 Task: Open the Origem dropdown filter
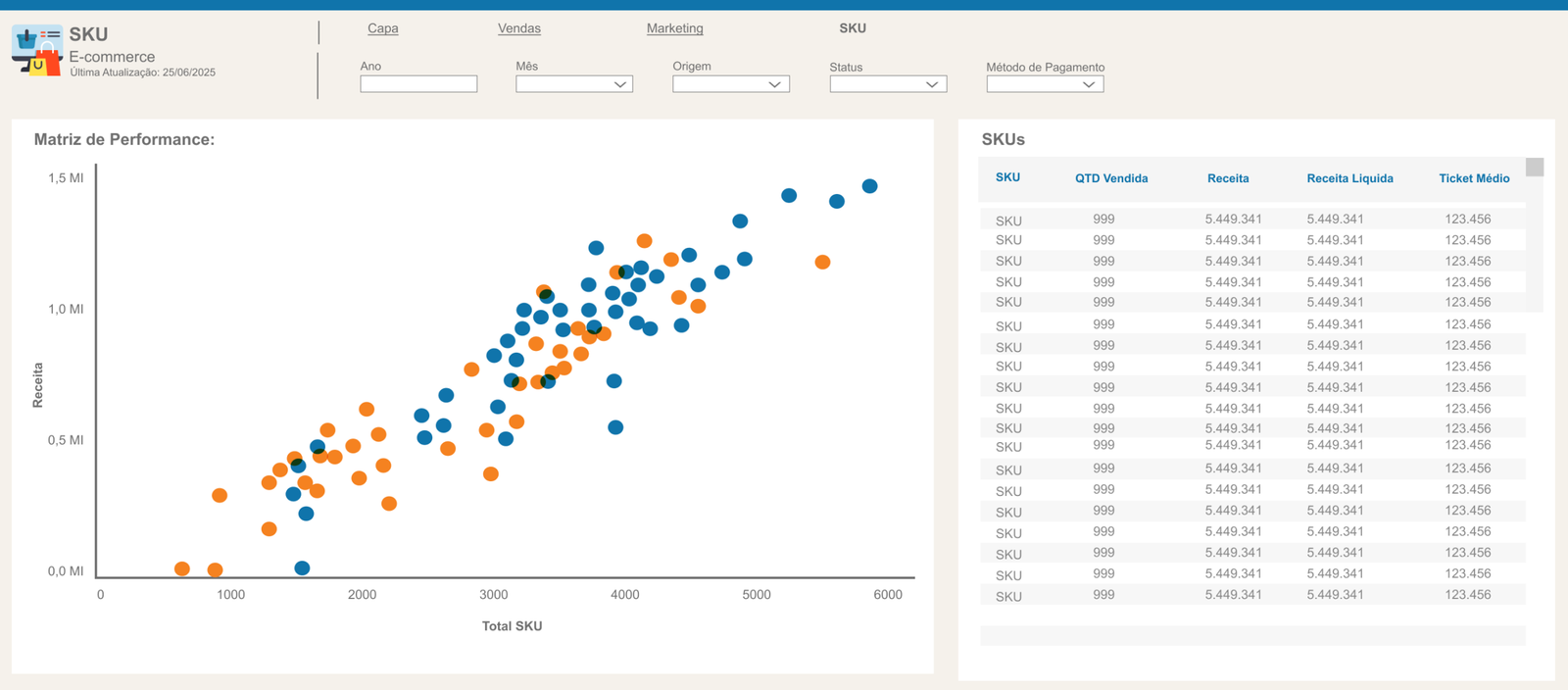[731, 84]
